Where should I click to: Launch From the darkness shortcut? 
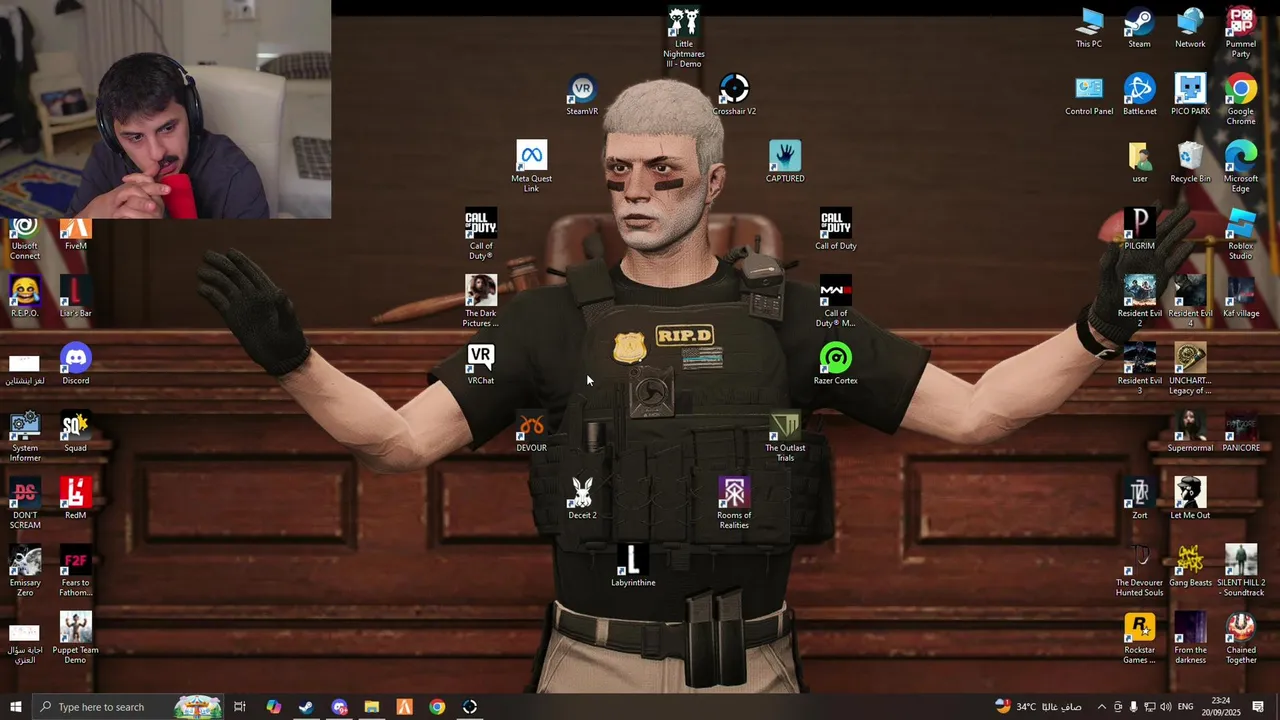(x=1190, y=637)
